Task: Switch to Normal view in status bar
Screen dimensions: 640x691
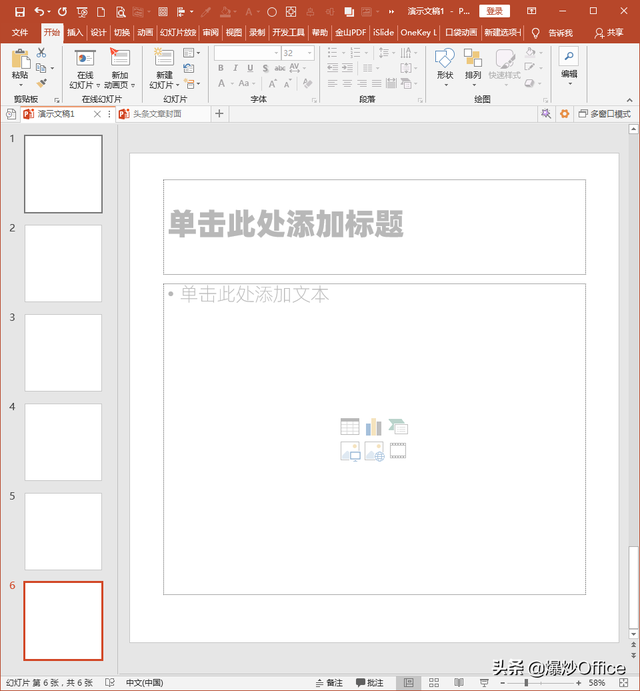Action: 409,683
